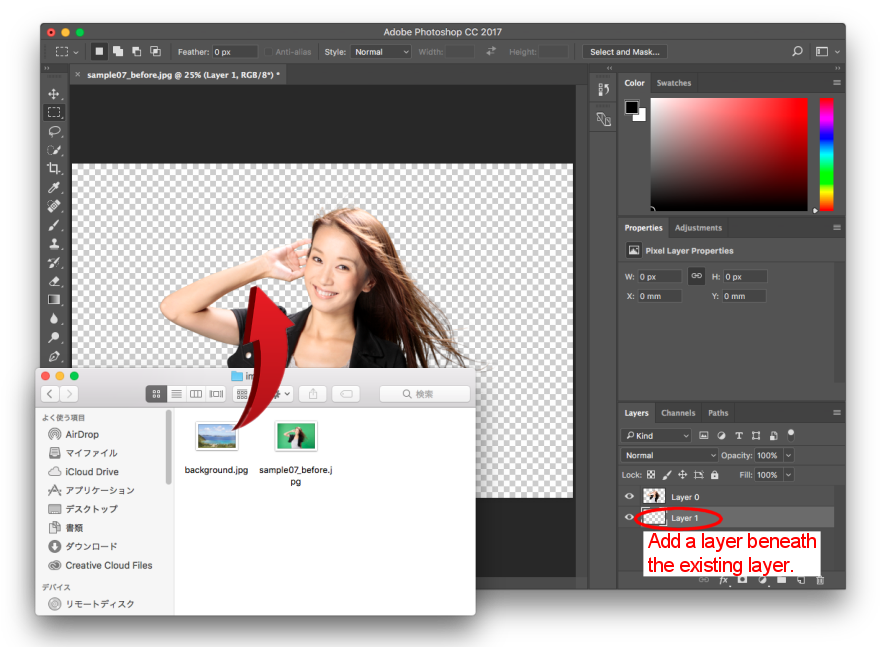Hide Layer 1 with eye icon
Image resolution: width=886 pixels, height=647 pixels.
(x=629, y=518)
